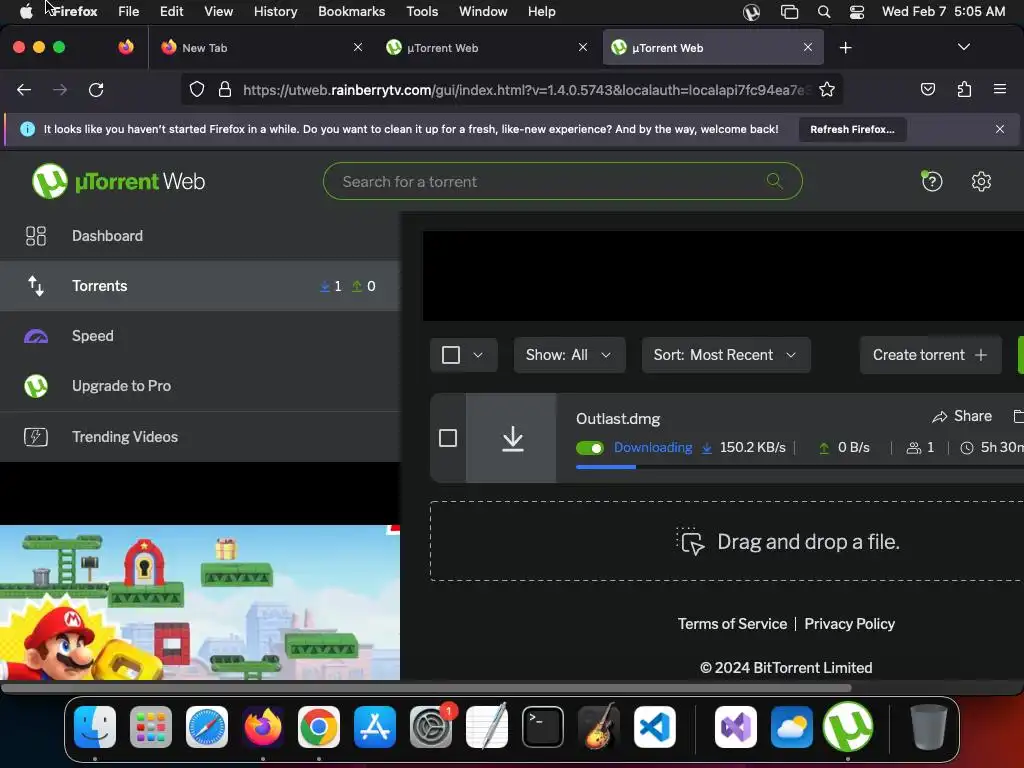The height and width of the screenshot is (768, 1024).
Task: Click the µTorrent menu bar status icon
Action: point(751,12)
